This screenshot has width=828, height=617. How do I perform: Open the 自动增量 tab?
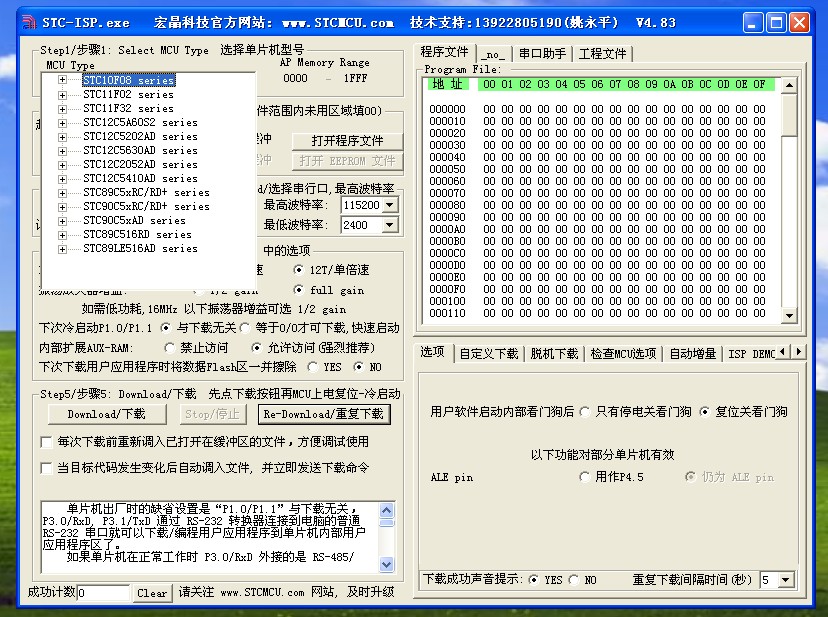pos(693,353)
